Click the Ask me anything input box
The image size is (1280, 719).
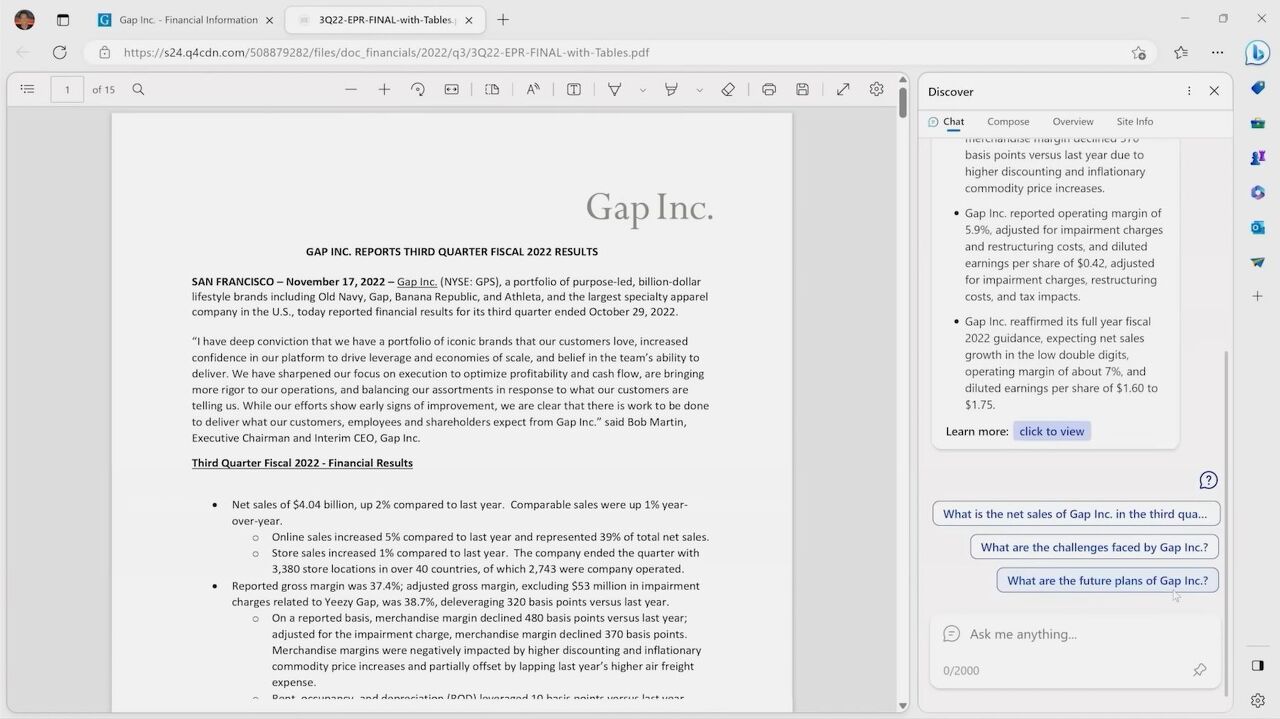tap(1076, 634)
